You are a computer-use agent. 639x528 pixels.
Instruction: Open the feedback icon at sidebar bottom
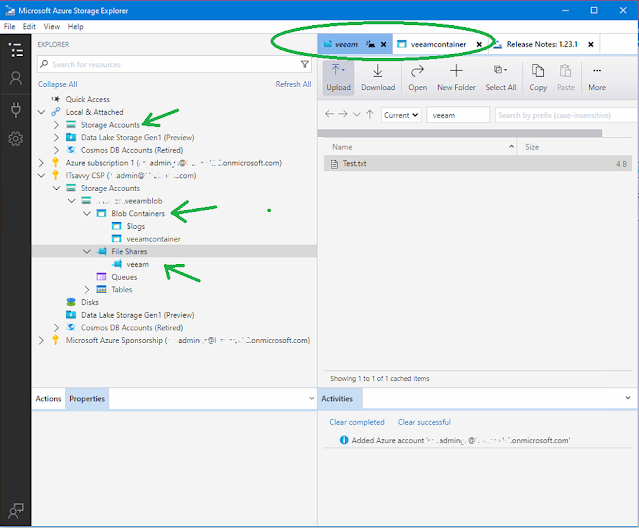tap(15, 510)
